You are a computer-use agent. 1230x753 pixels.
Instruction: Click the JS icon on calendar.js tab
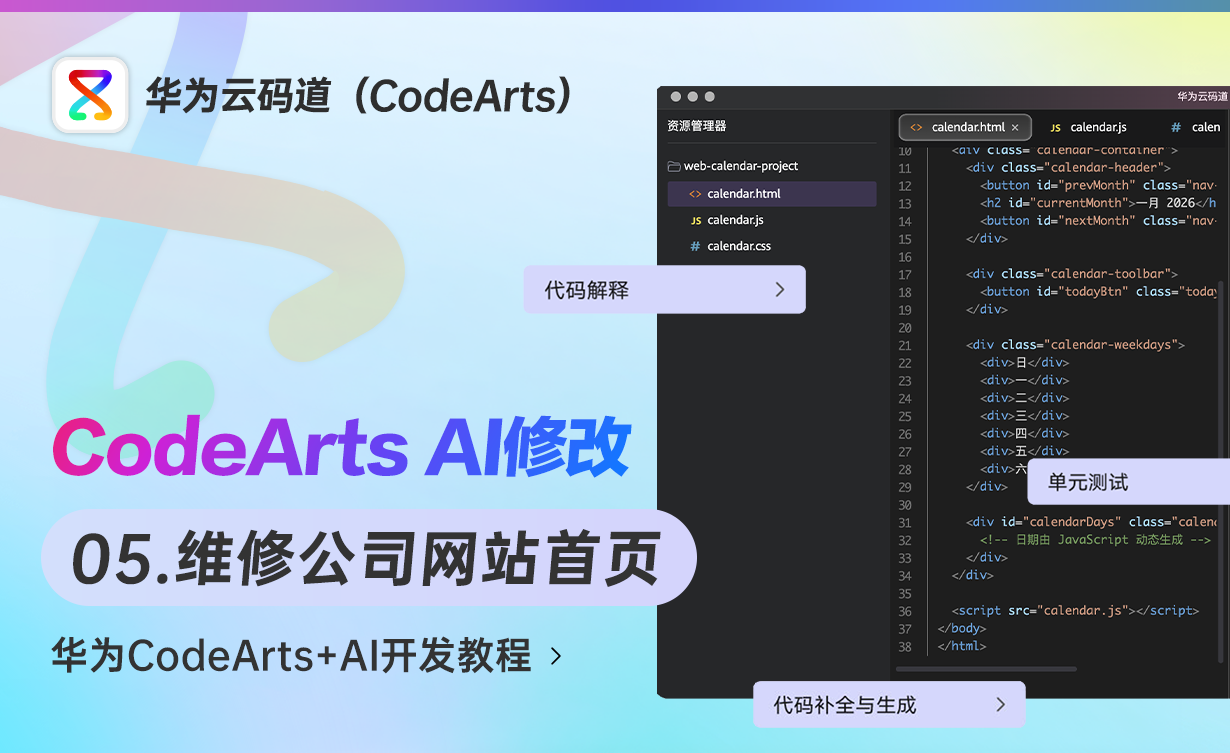1055,128
